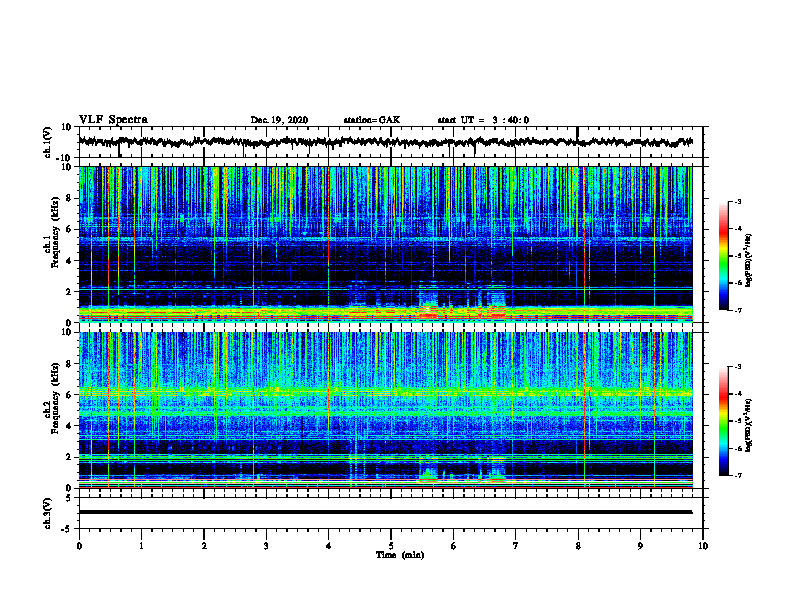This screenshot has width=792, height=612.
Task: Click the ch.1 spectrogram color scale bar
Action: click(x=723, y=256)
